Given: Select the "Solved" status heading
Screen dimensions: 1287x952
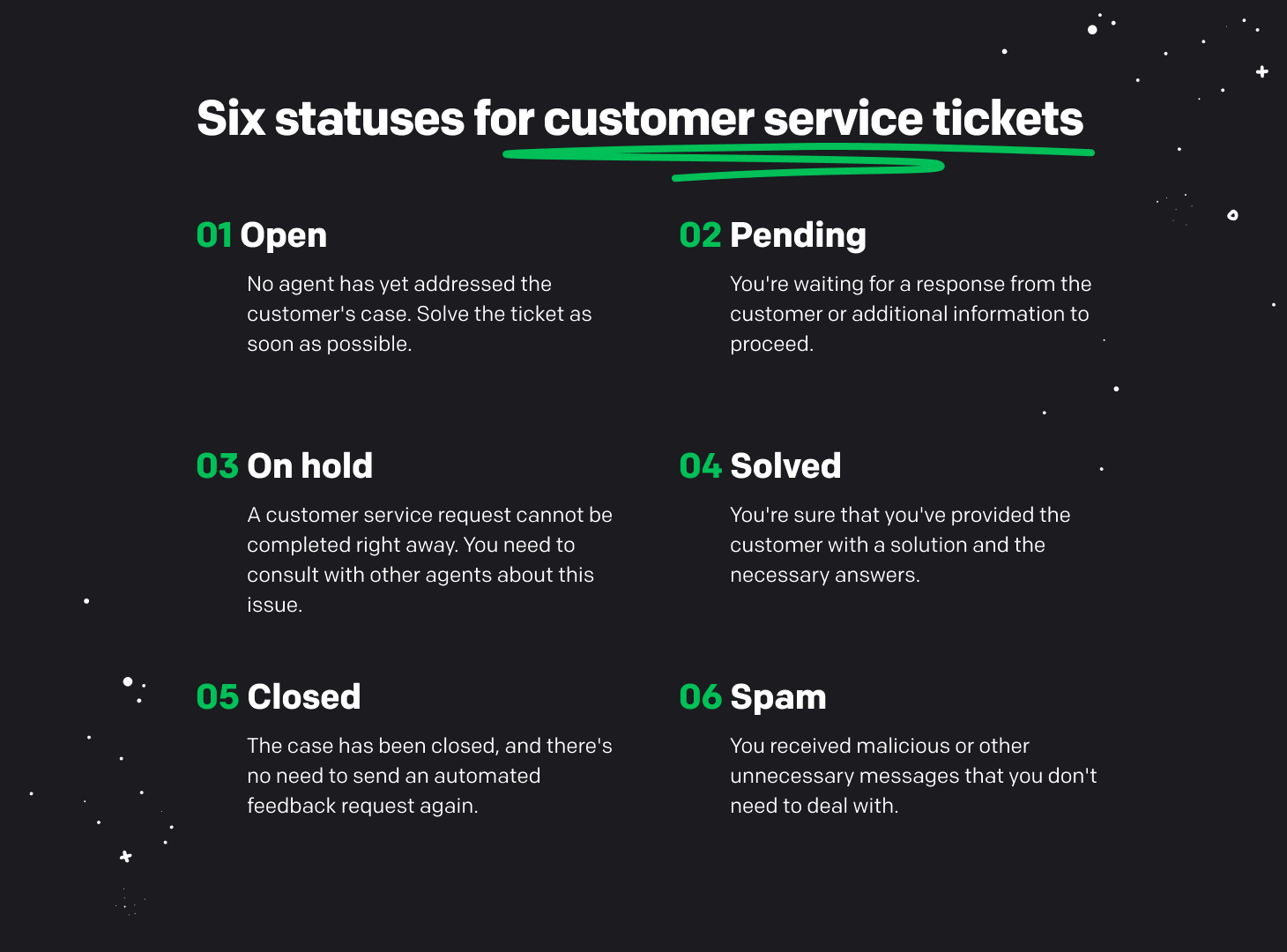Looking at the screenshot, I should (785, 466).
